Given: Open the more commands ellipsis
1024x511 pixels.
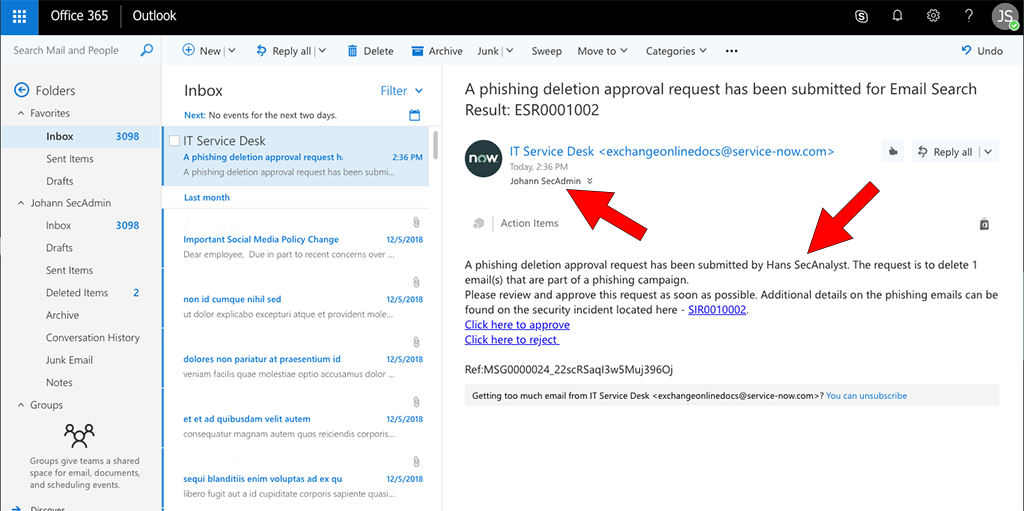Looking at the screenshot, I should point(731,51).
